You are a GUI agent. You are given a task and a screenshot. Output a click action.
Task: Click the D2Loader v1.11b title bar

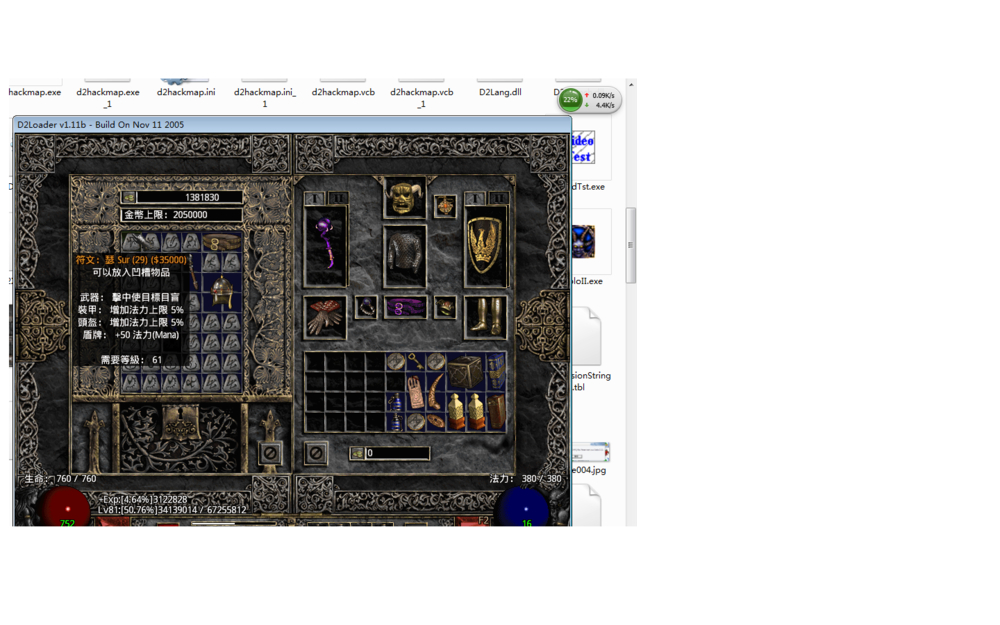coord(292,124)
